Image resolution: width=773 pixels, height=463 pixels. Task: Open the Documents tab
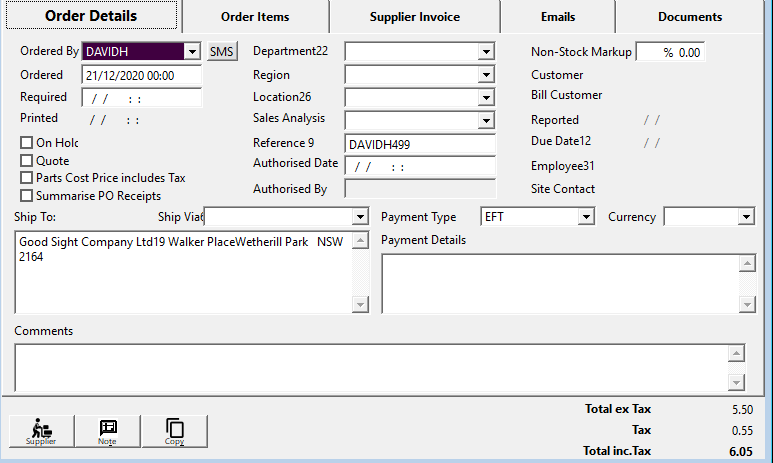coord(690,17)
